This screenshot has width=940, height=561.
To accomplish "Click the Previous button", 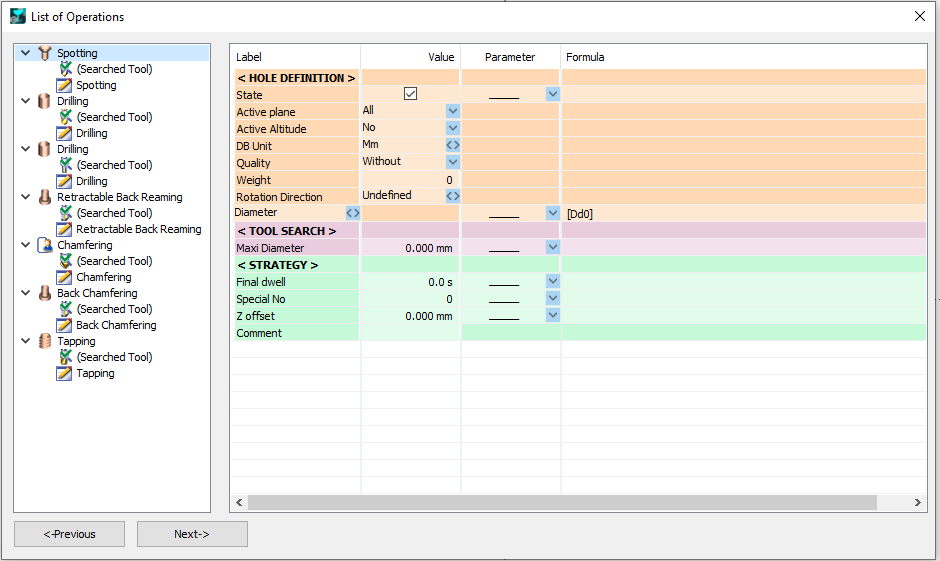I will coord(69,534).
